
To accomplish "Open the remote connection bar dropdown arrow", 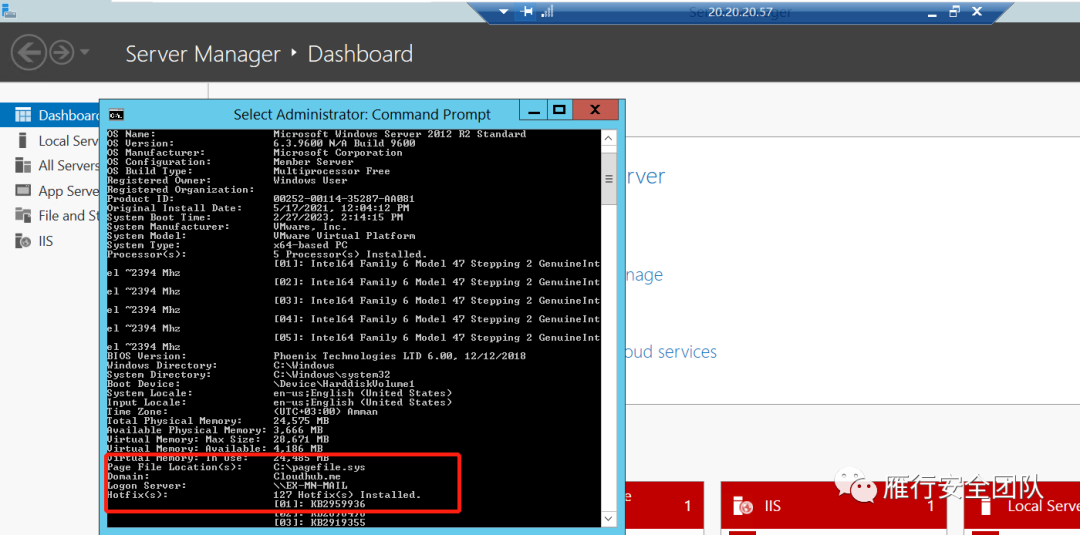I will pyautogui.click(x=503, y=12).
